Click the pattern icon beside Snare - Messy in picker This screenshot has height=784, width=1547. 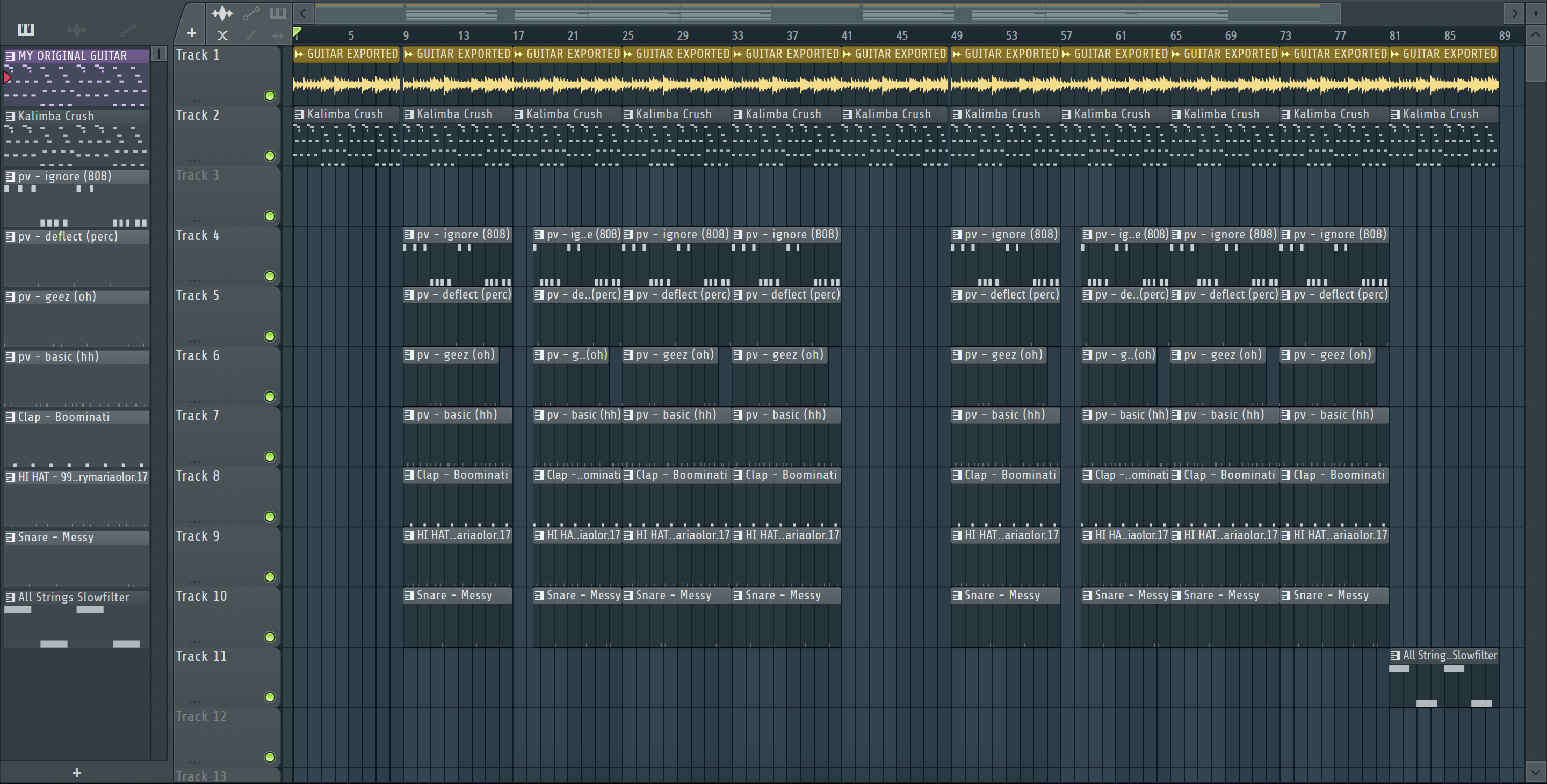10,538
